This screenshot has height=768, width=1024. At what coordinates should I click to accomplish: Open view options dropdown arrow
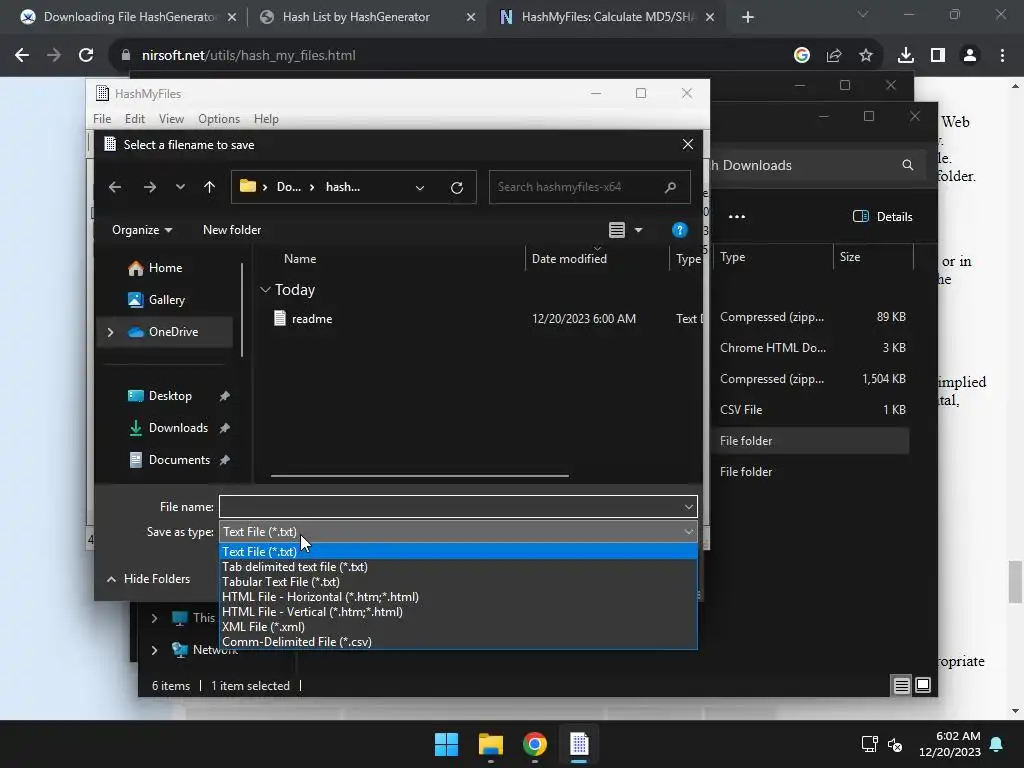click(x=639, y=230)
